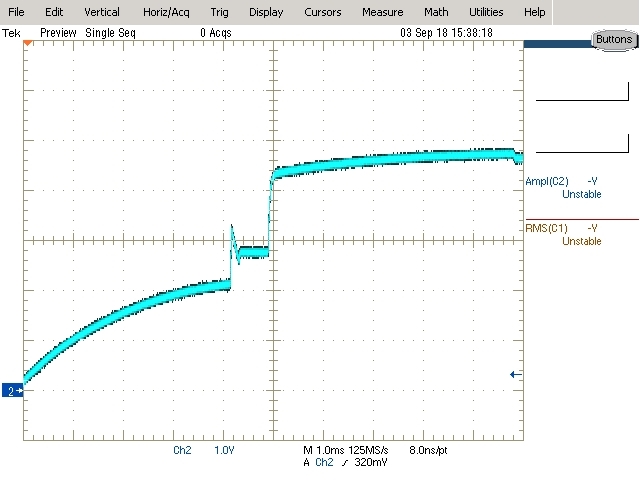Open the Utilities menu
The width and height of the screenshot is (640, 480).
pyautogui.click(x=486, y=12)
